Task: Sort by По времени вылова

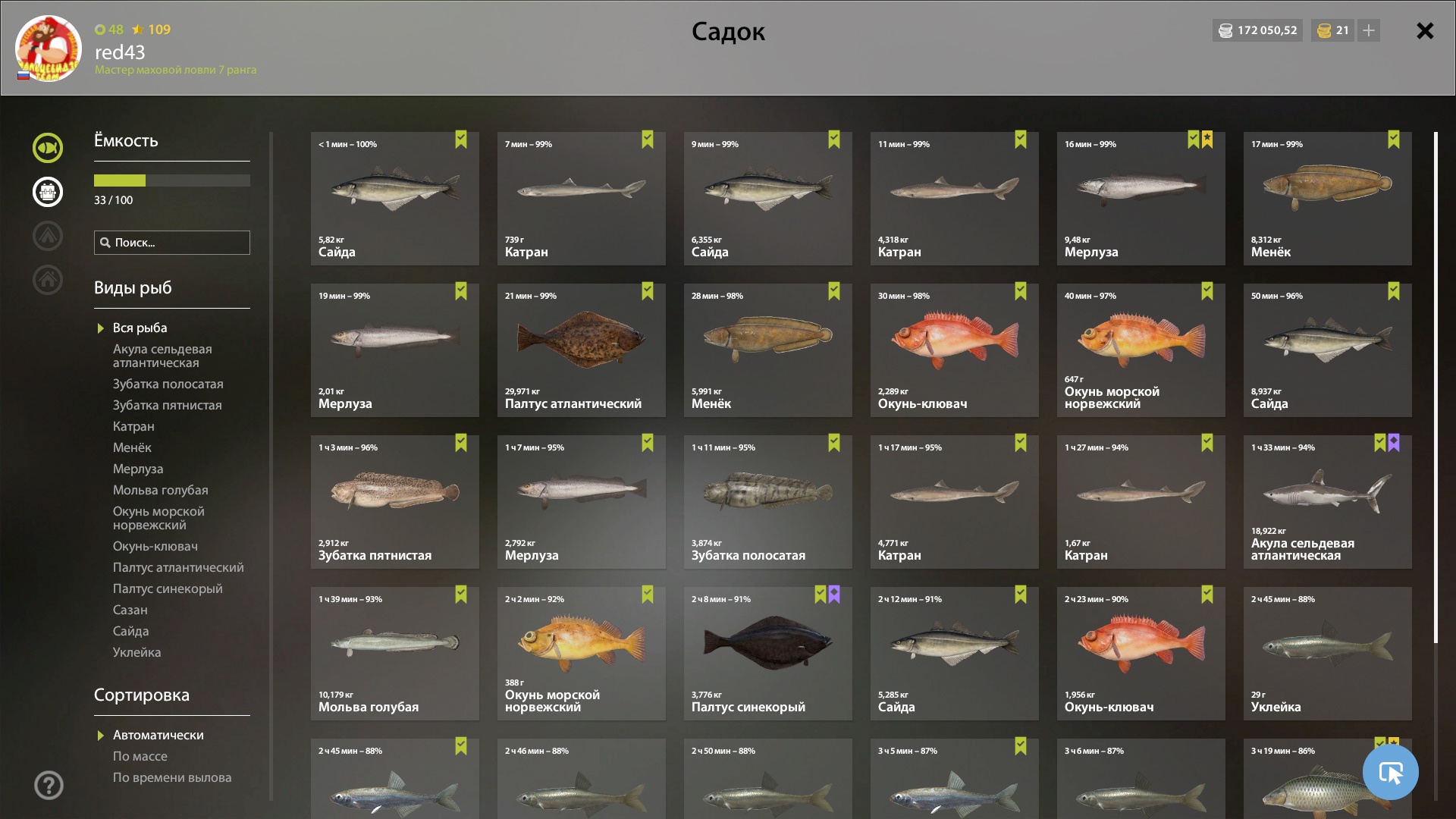Action: coord(172,777)
